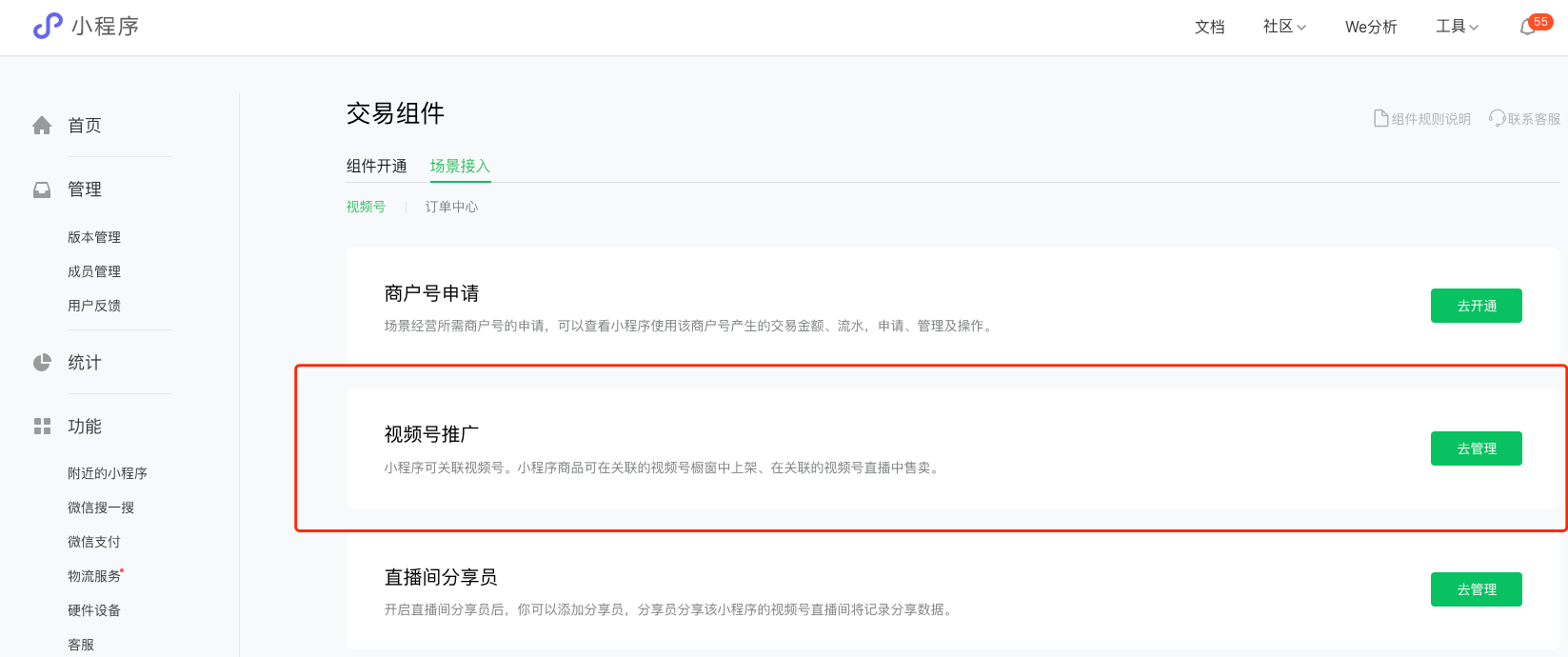Click the 功能 grid icon

coord(42,427)
